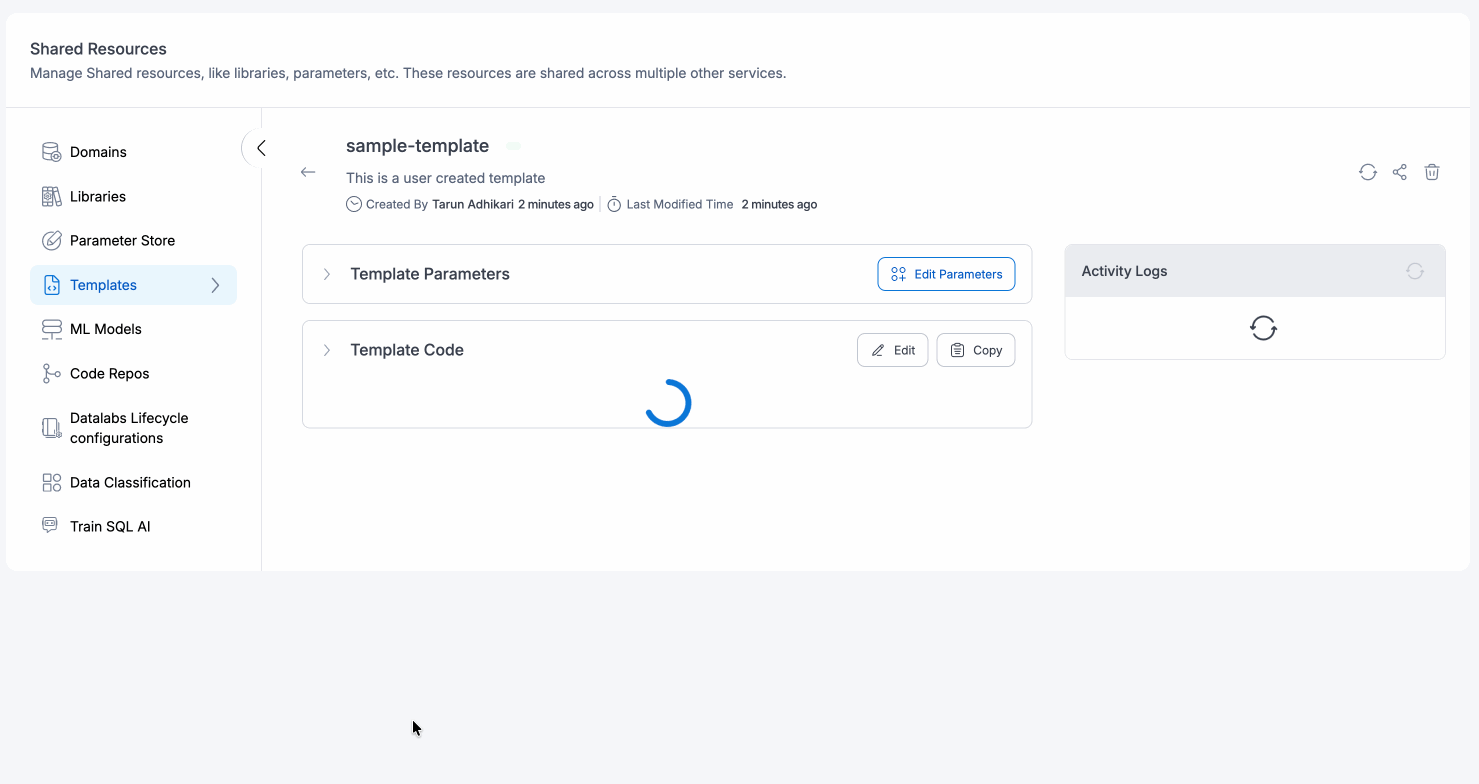Click the Template Code loading spinner
This screenshot has width=1479, height=784.
tap(667, 402)
